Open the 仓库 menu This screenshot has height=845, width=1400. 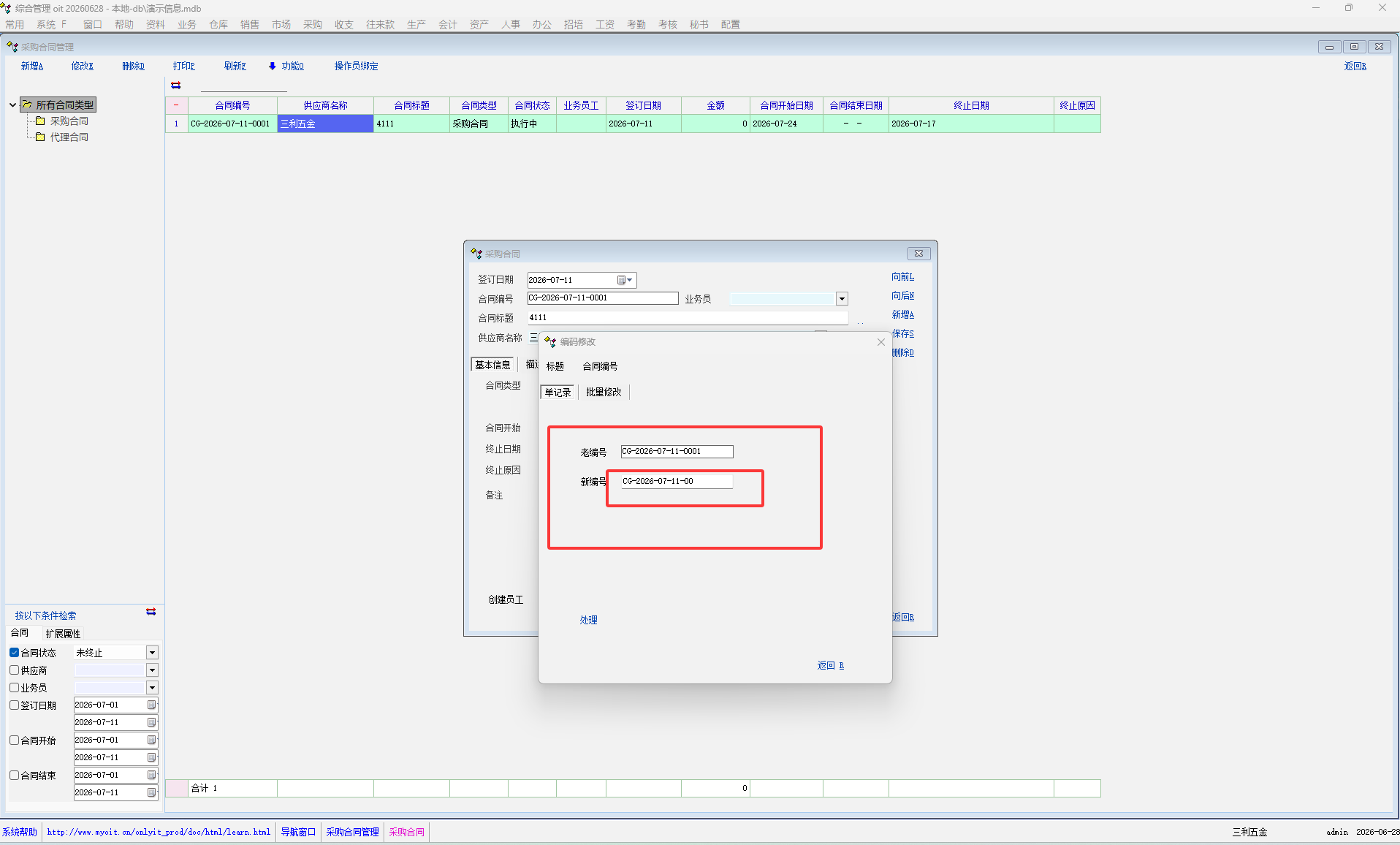point(218,24)
